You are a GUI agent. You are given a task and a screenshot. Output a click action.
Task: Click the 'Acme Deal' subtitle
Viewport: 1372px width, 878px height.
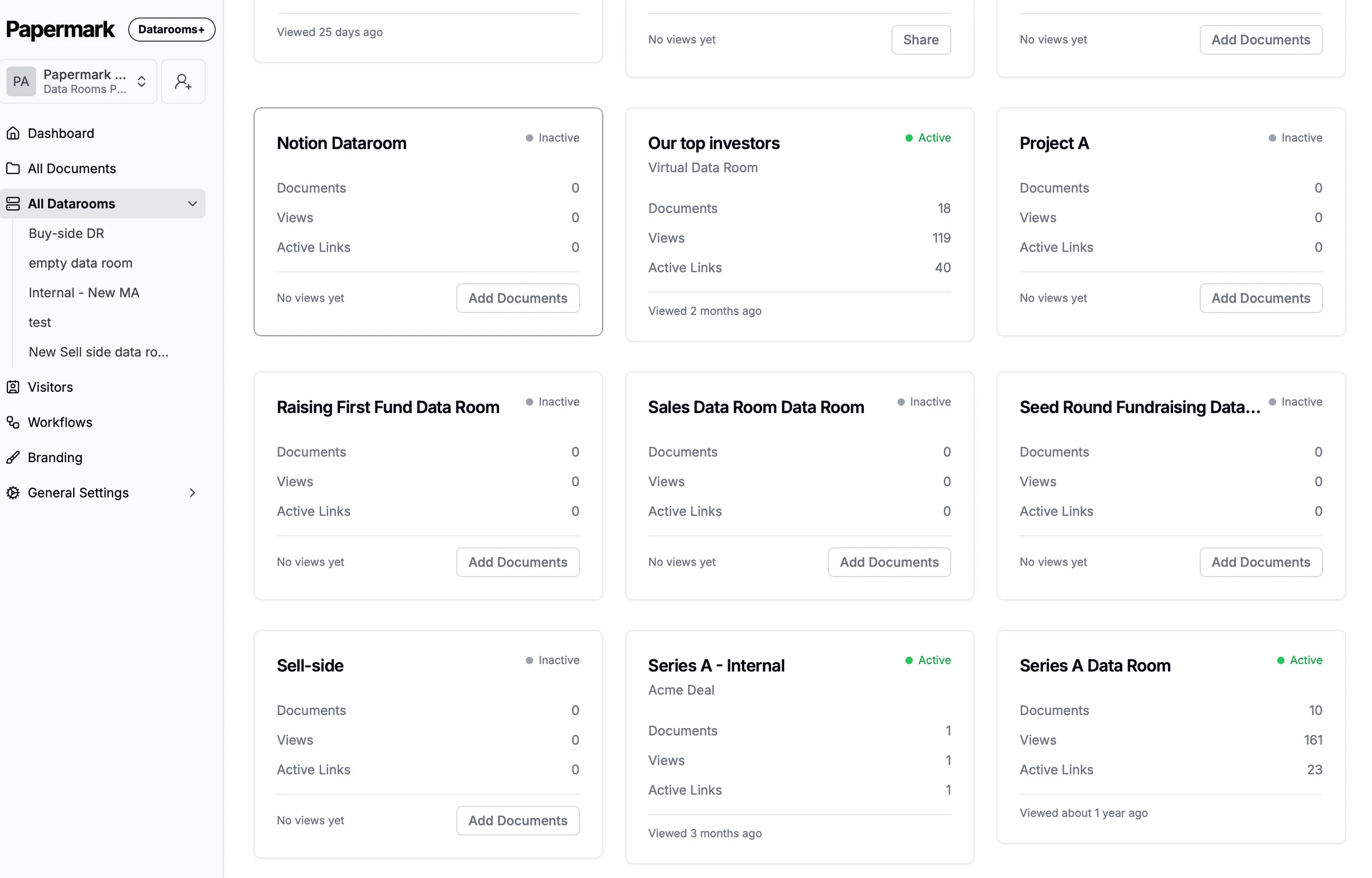tap(681, 690)
